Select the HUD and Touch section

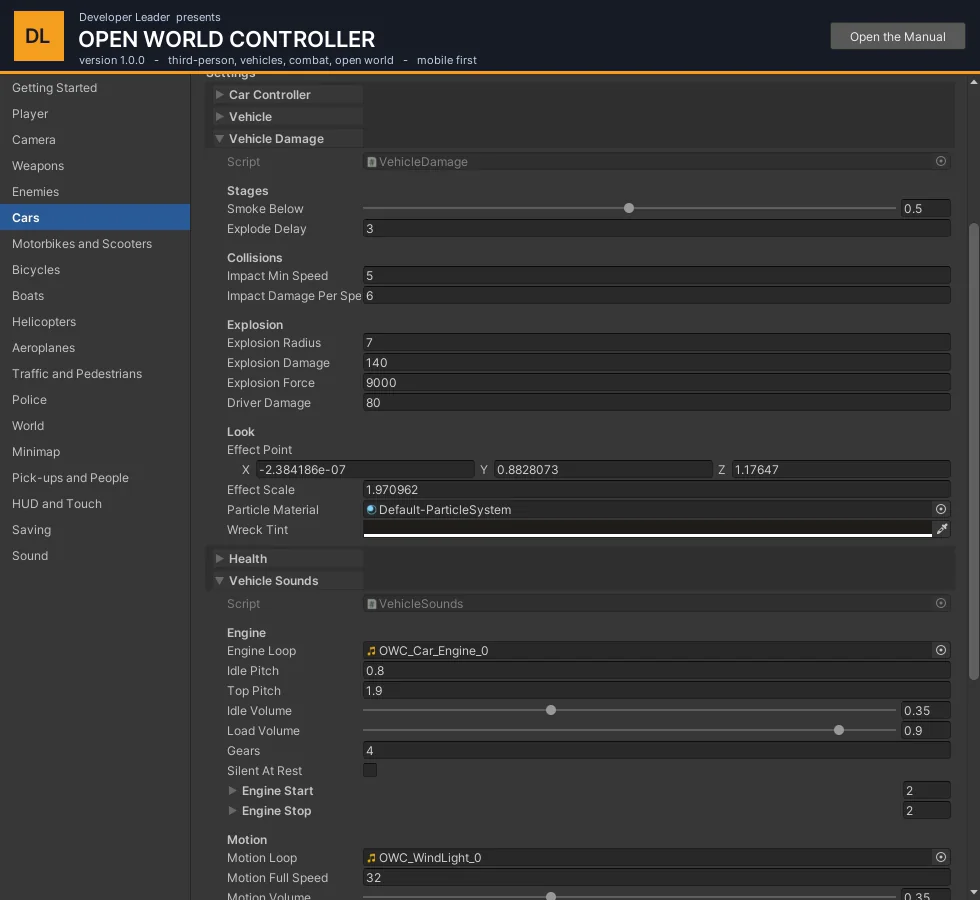(x=95, y=504)
